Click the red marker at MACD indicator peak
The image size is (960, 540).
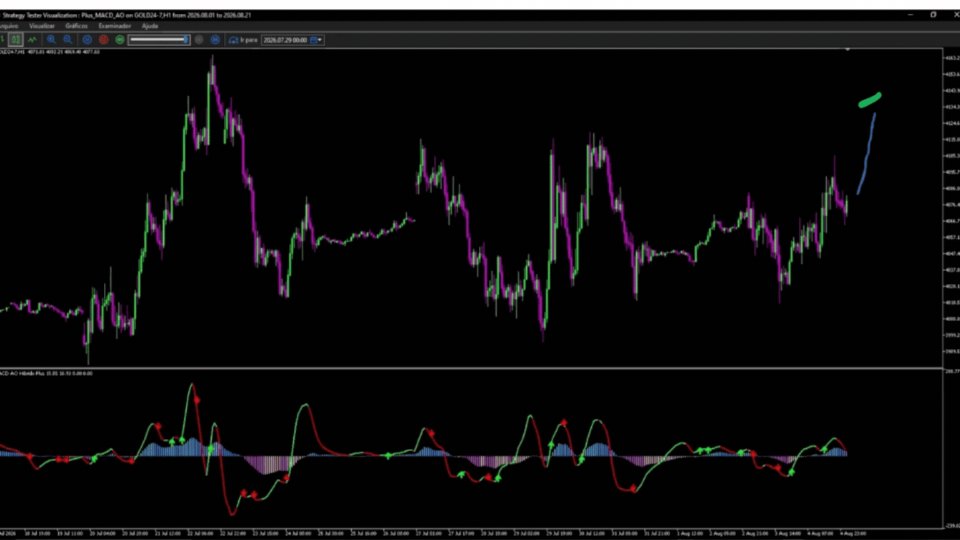[197, 400]
